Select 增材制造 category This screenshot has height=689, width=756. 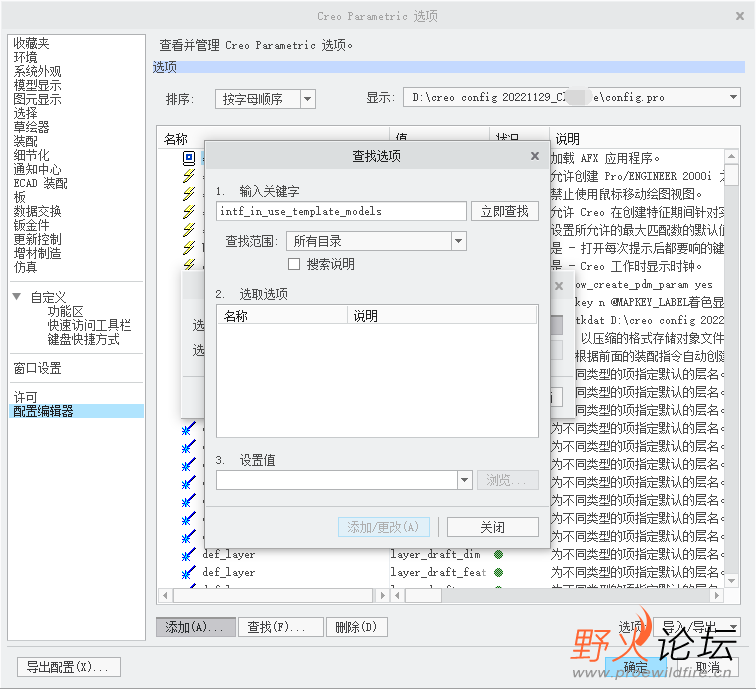click(37, 253)
